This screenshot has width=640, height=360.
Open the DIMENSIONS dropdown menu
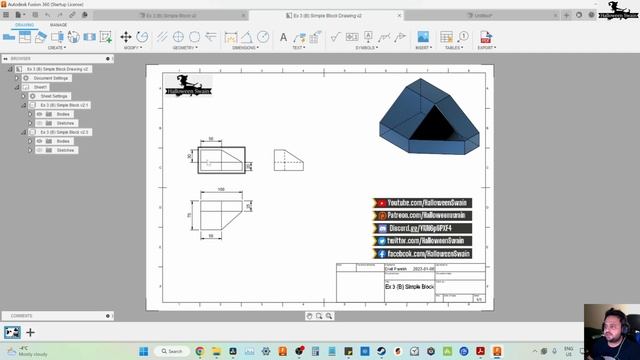[x=245, y=48]
